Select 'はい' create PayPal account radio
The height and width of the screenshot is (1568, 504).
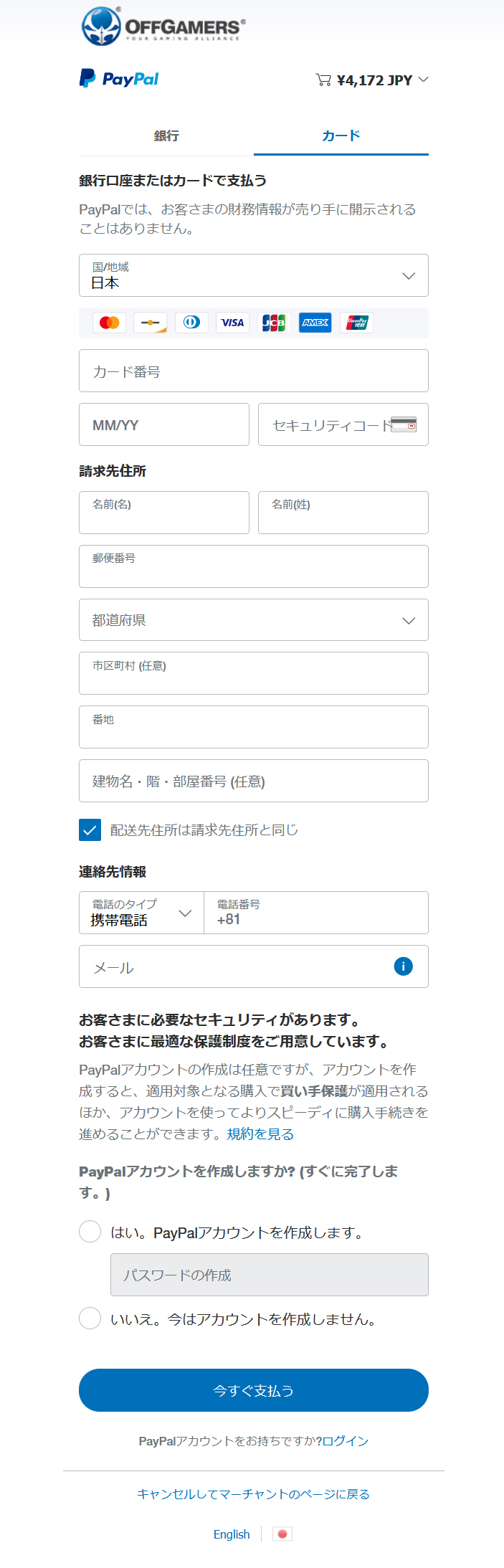click(90, 1232)
